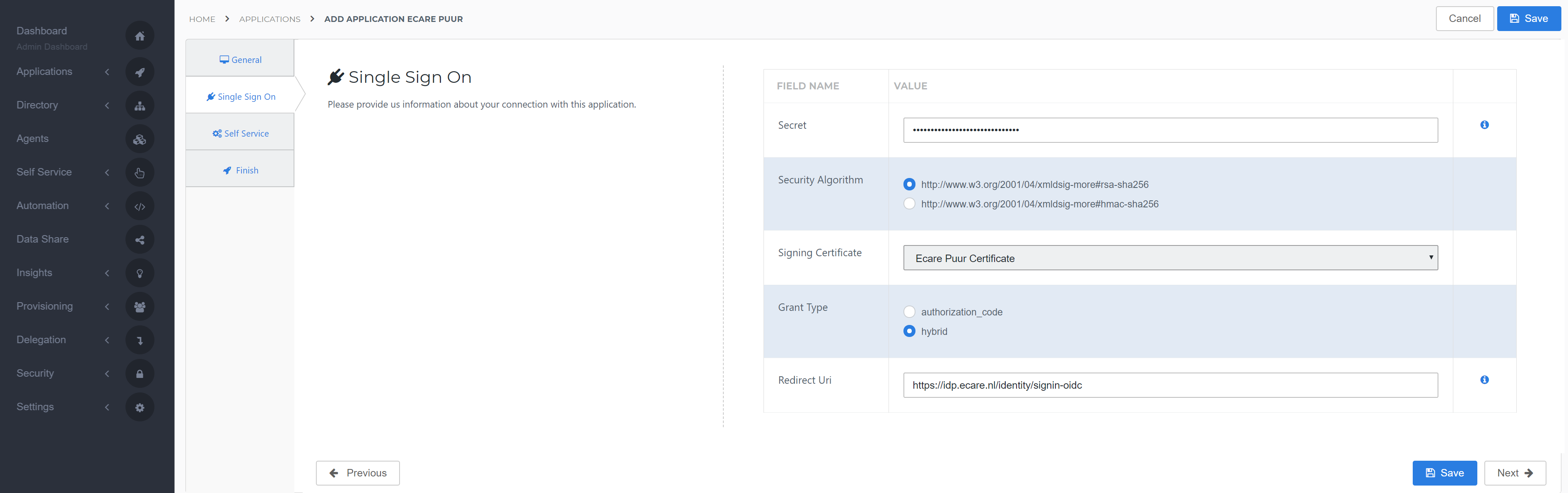Image resolution: width=1568 pixels, height=493 pixels.
Task: Click the Dashboard home icon
Action: click(x=140, y=36)
